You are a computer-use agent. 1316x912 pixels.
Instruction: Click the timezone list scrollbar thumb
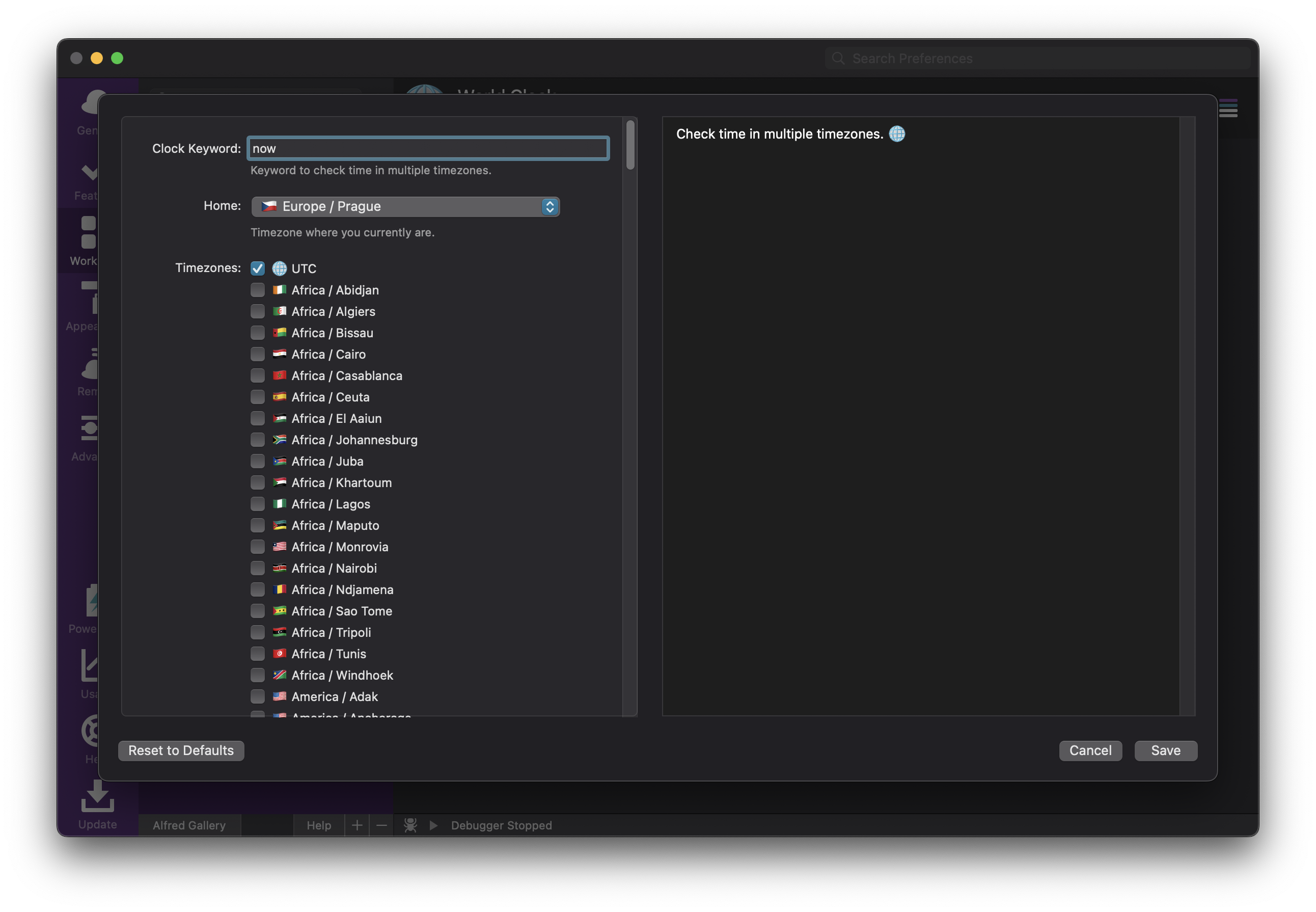[x=630, y=145]
